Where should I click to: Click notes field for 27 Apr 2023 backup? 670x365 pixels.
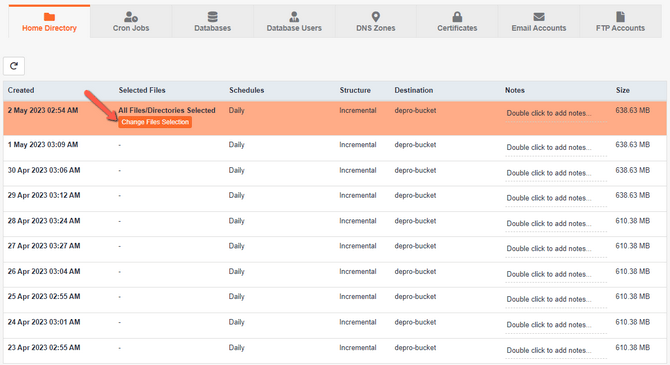(556, 249)
